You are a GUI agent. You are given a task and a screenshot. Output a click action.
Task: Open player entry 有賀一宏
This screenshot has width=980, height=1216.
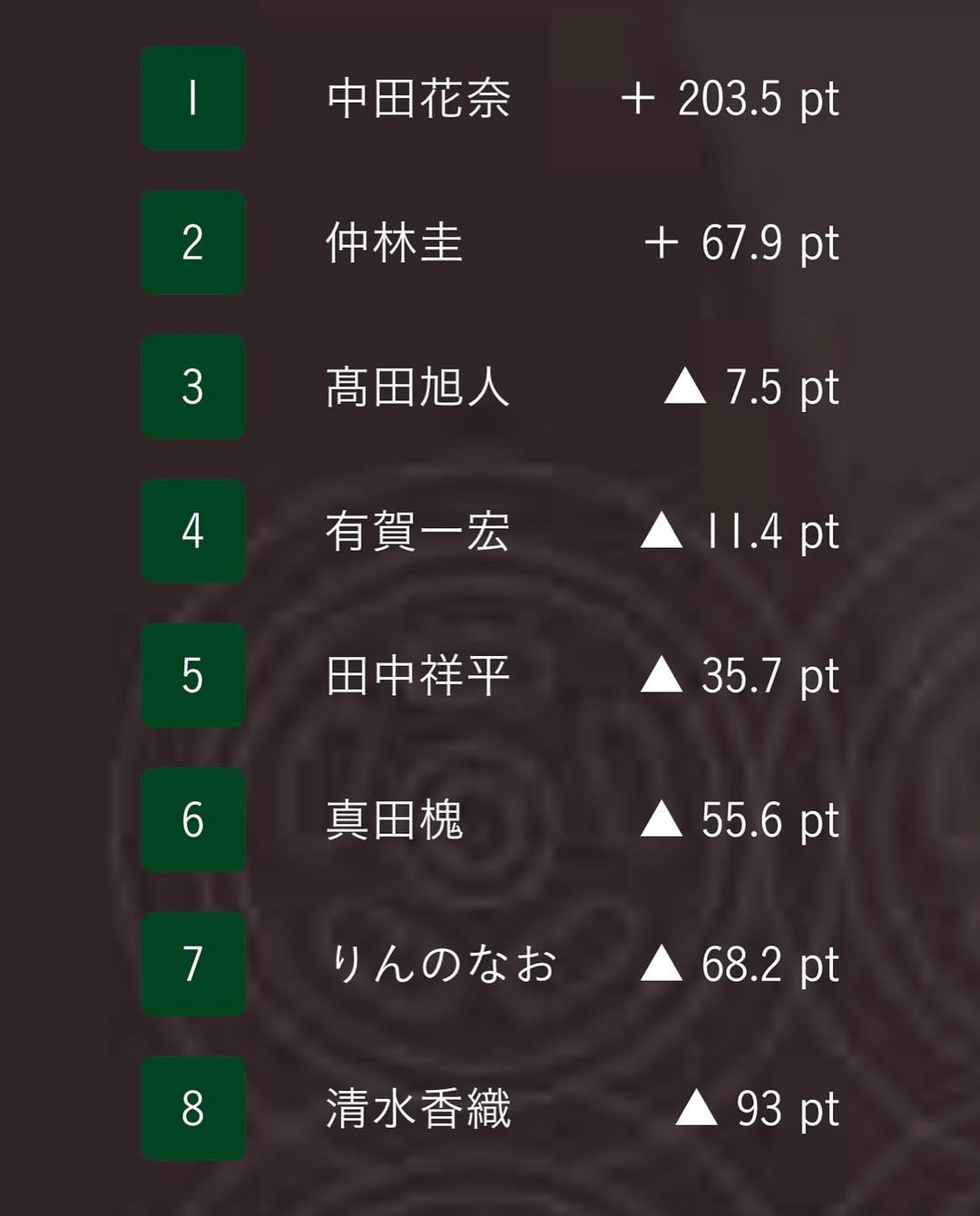418,531
